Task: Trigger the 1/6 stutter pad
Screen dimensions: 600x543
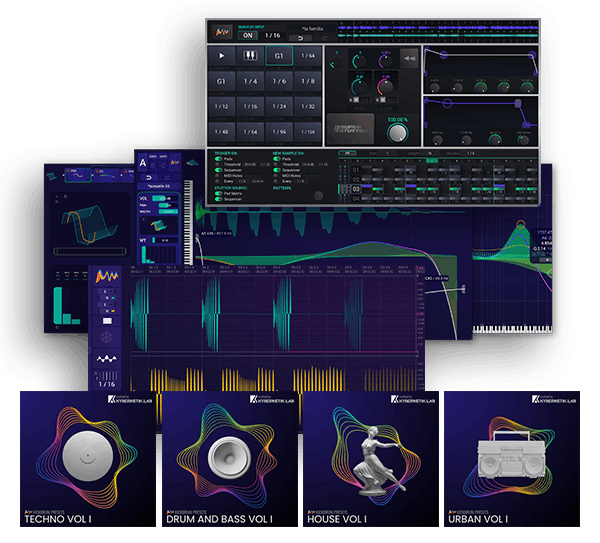Action: [x=279, y=81]
